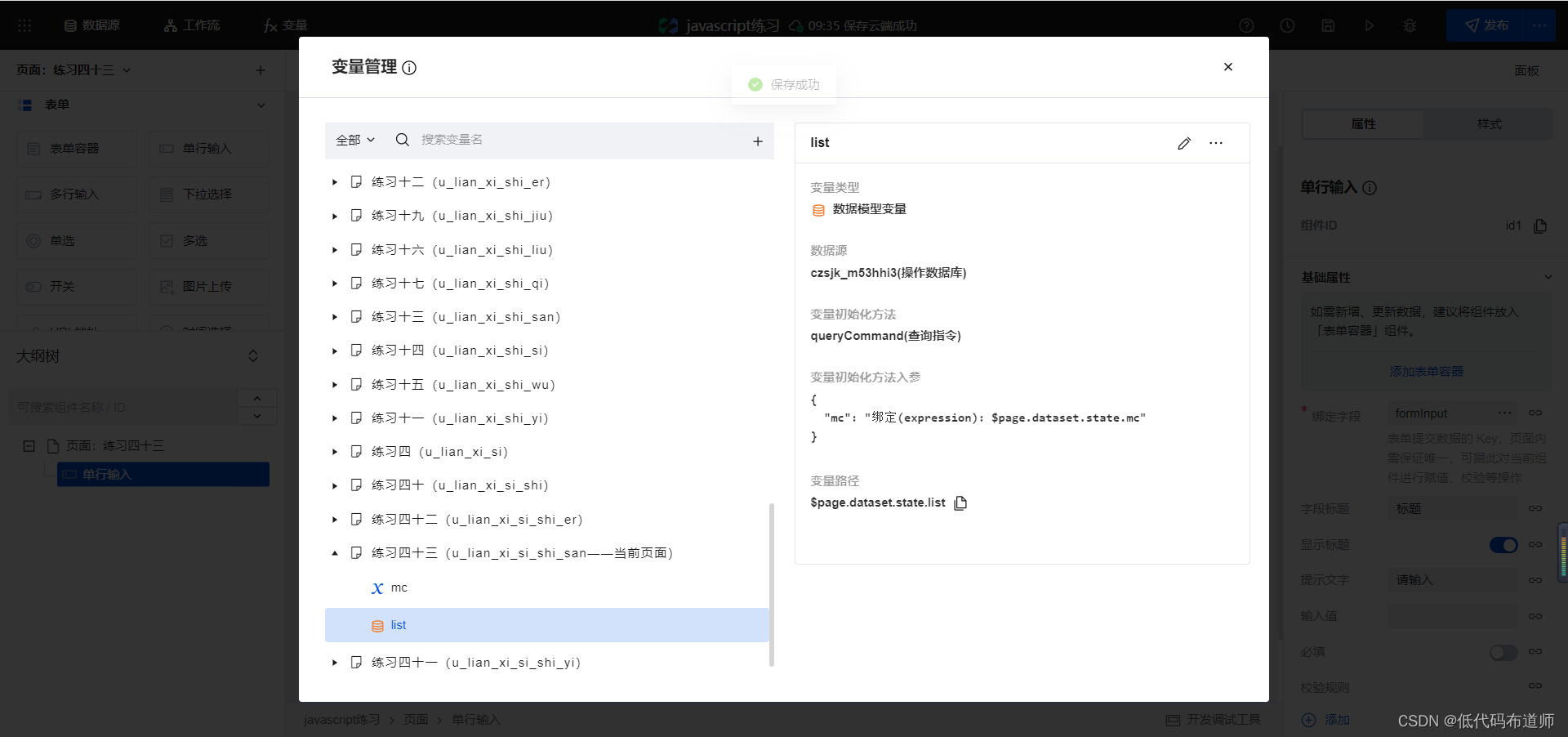Toggle the 大纲树 panel collapse arrows

coord(253,356)
